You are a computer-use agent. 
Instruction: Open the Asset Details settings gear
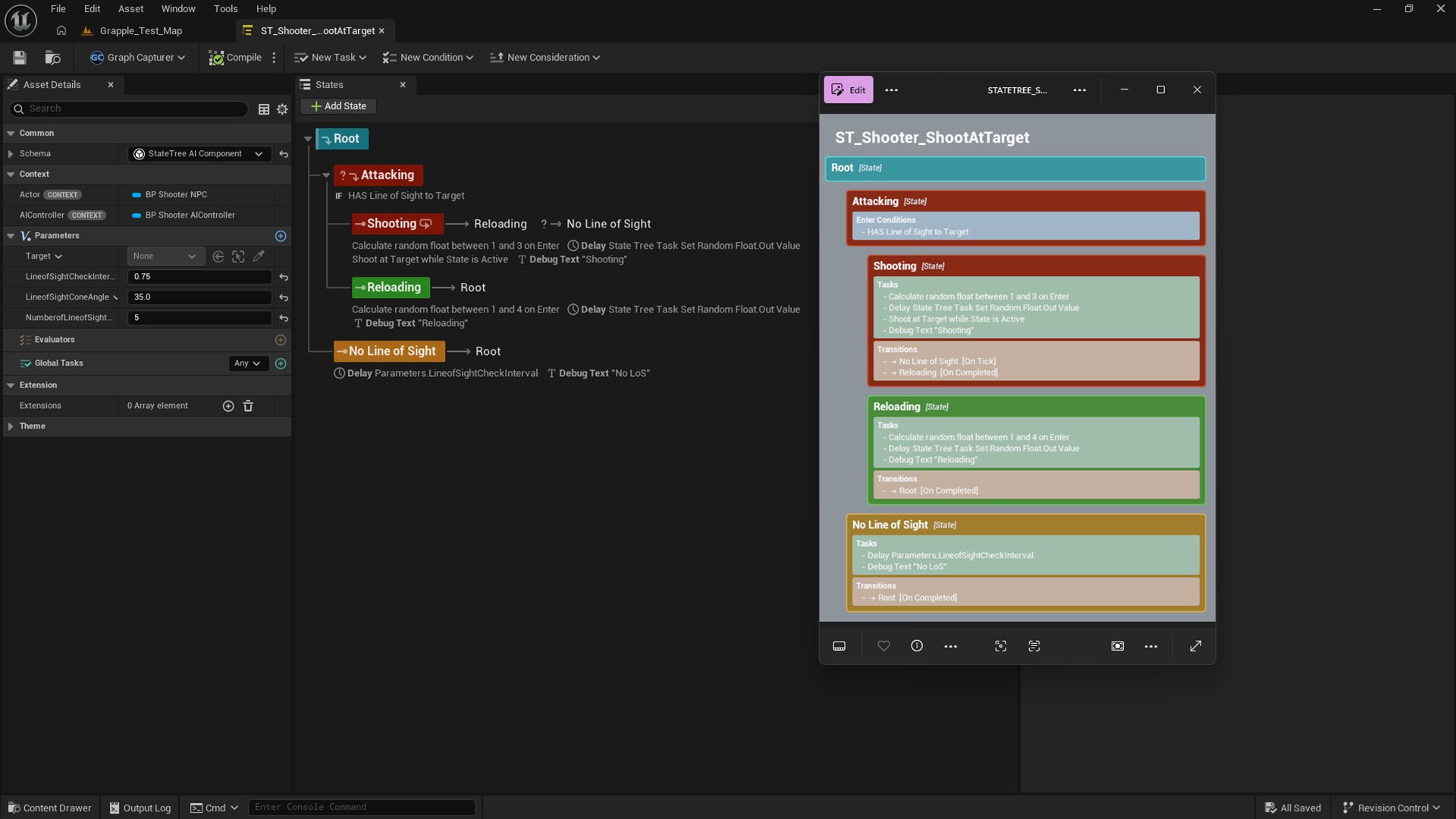click(282, 109)
